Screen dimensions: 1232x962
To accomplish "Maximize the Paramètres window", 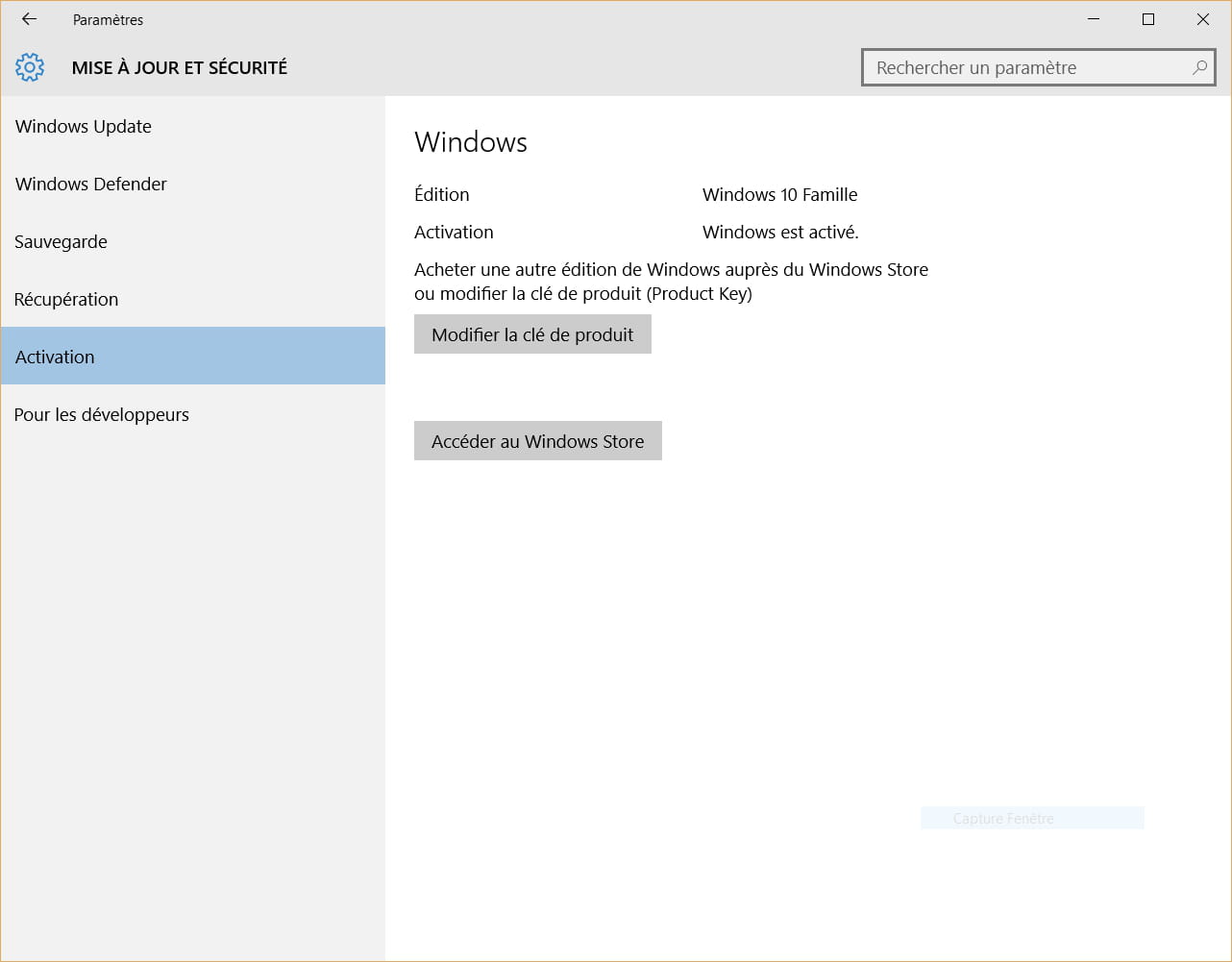I will click(x=1148, y=19).
